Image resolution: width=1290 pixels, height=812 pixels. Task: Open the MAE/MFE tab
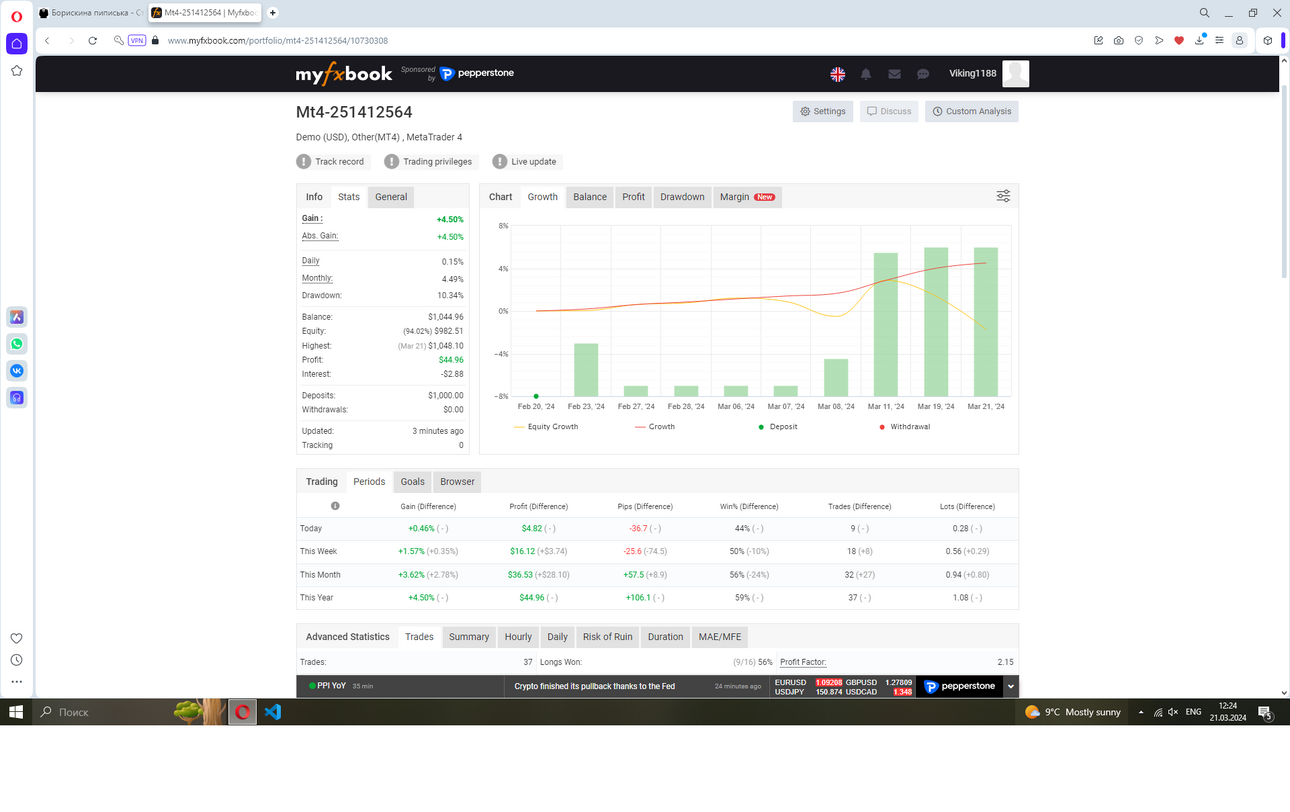pyautogui.click(x=720, y=637)
